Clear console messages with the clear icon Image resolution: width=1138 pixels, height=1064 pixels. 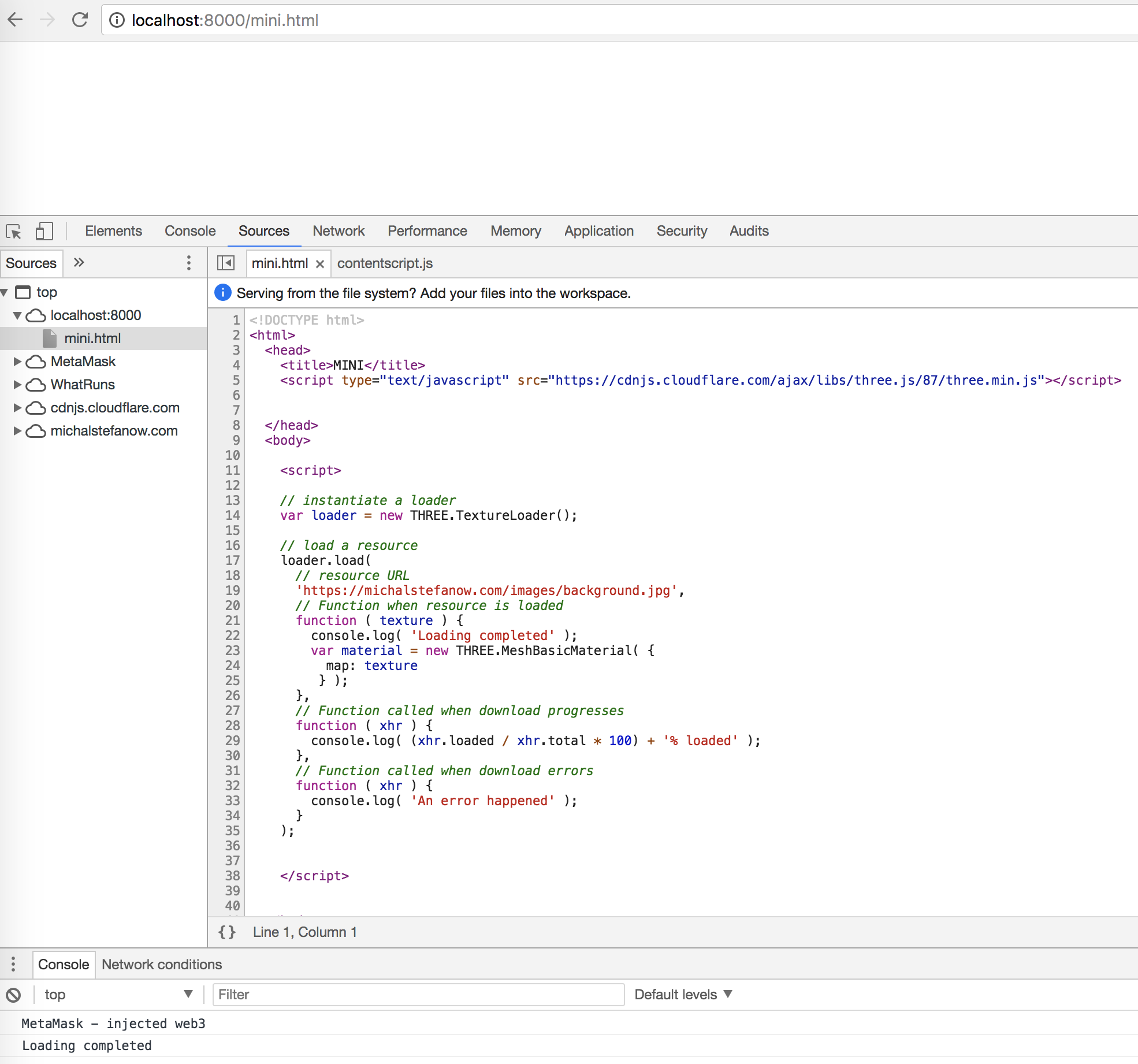14,994
